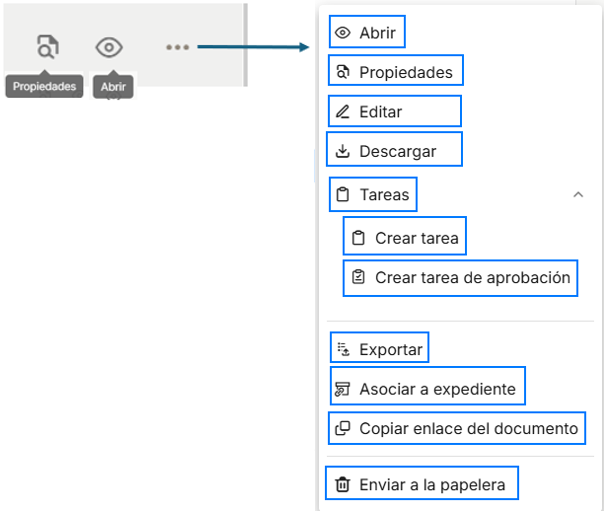The image size is (604, 511).
Task: Choose Crear tarea from the Tareas submenu
Action: click(404, 238)
